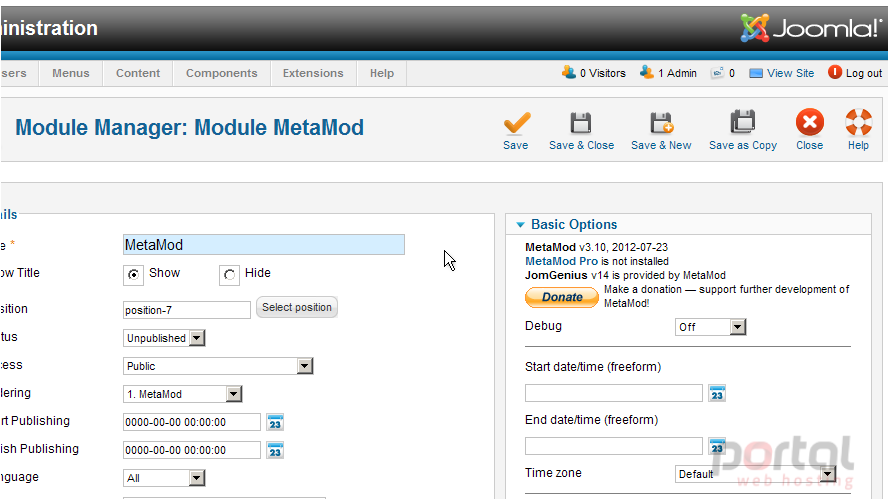Open the Components menu
The image size is (889, 500).
[222, 73]
